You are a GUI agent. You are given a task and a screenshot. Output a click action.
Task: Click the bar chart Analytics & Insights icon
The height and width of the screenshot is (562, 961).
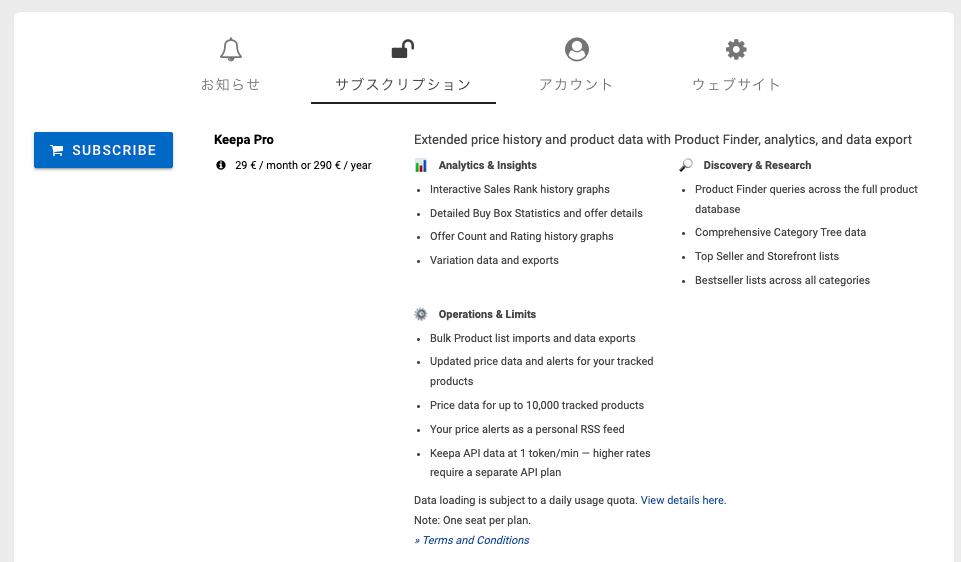421,165
